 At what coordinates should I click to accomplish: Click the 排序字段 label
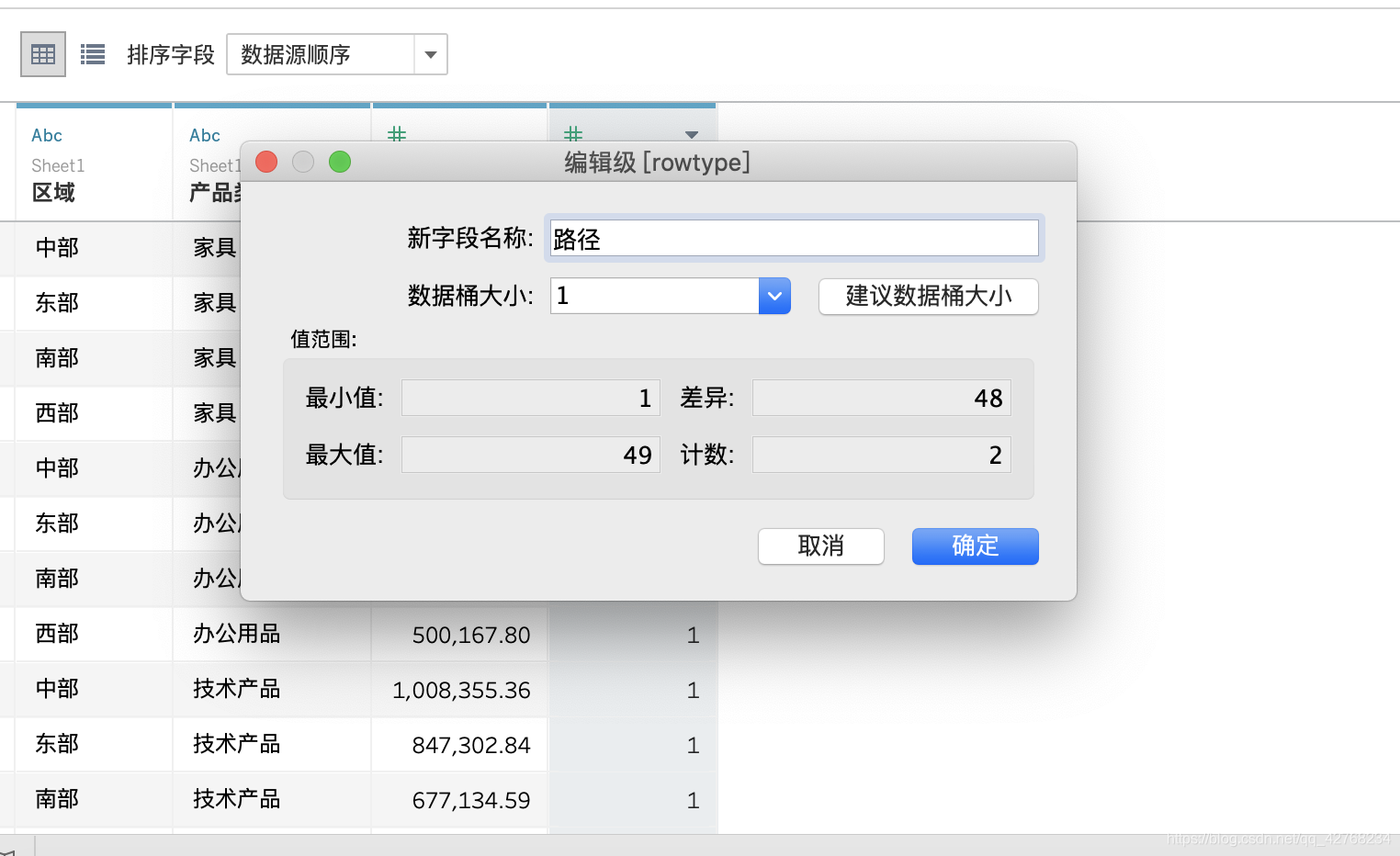(x=171, y=55)
